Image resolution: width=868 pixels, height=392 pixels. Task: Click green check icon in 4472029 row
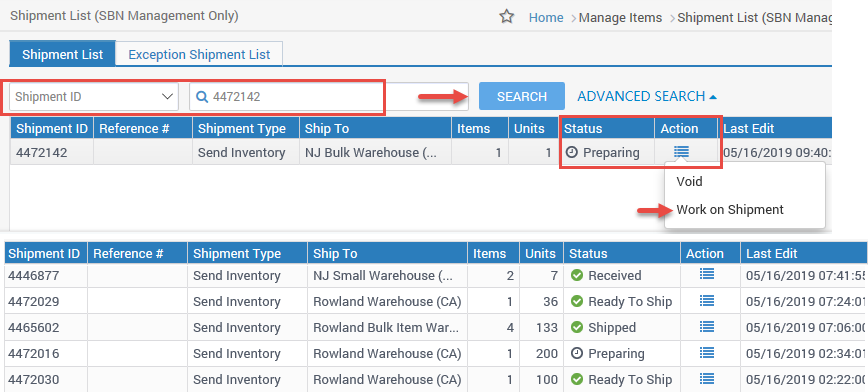[x=577, y=301]
